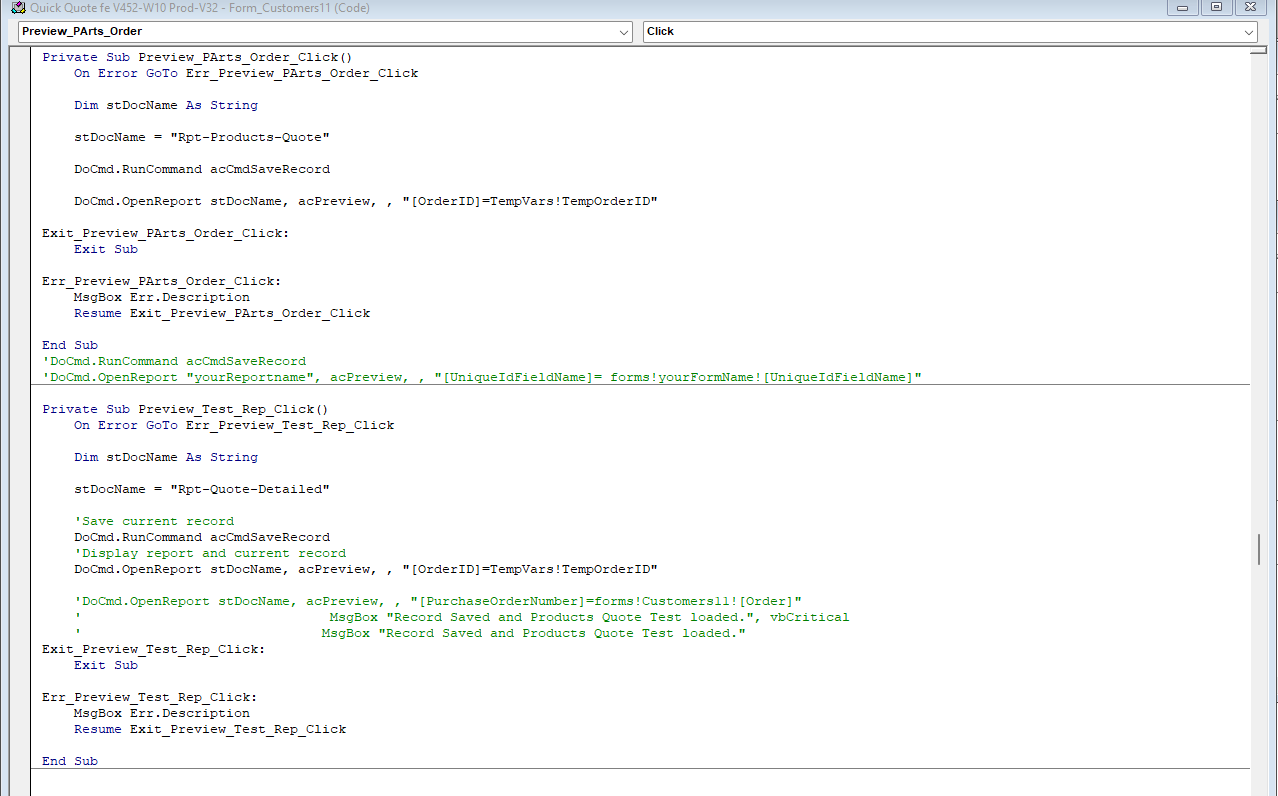The width and height of the screenshot is (1278, 796).
Task: Click the comment with "yourReportname"
Action: 482,377
